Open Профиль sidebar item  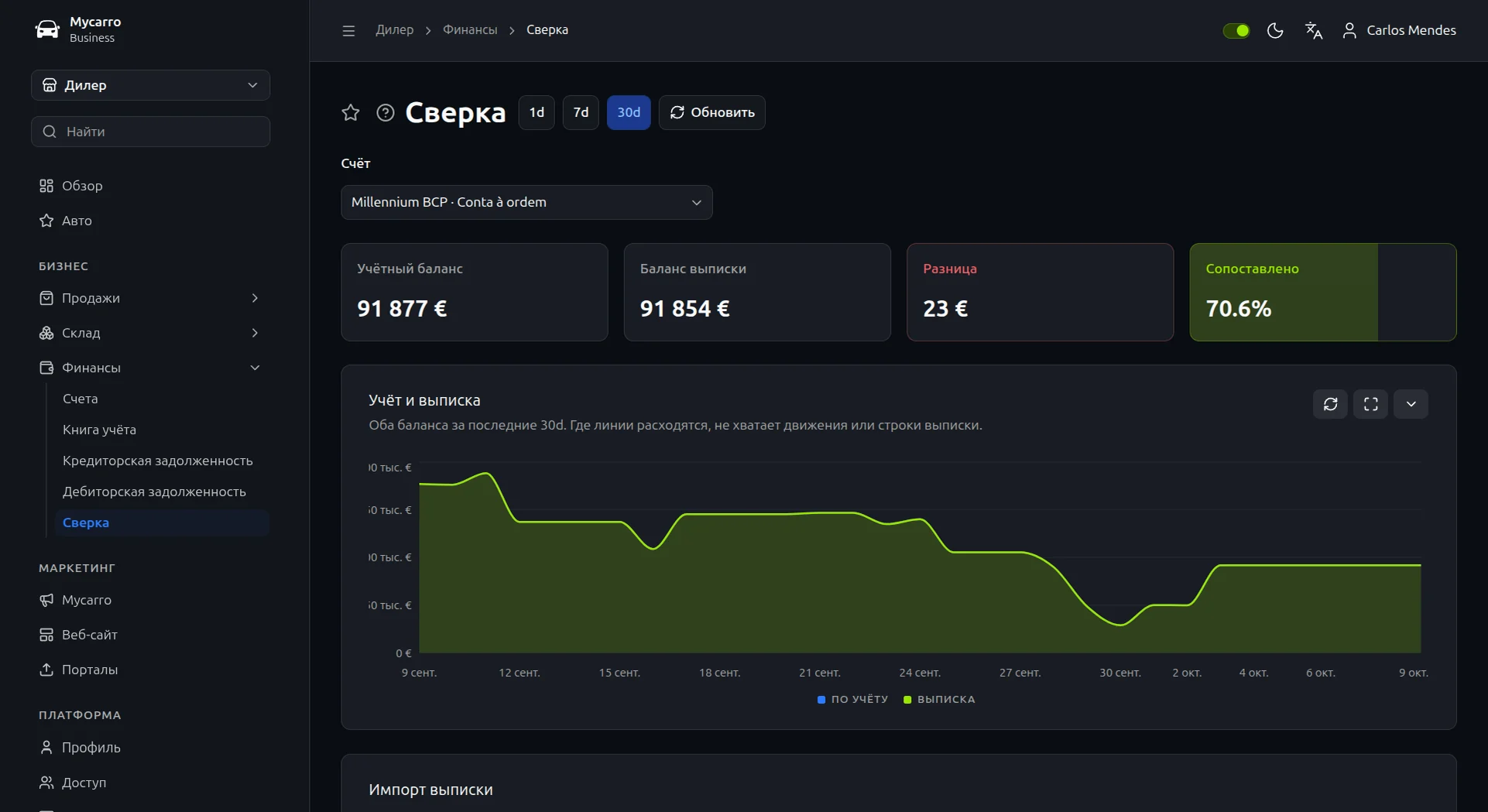(x=150, y=748)
